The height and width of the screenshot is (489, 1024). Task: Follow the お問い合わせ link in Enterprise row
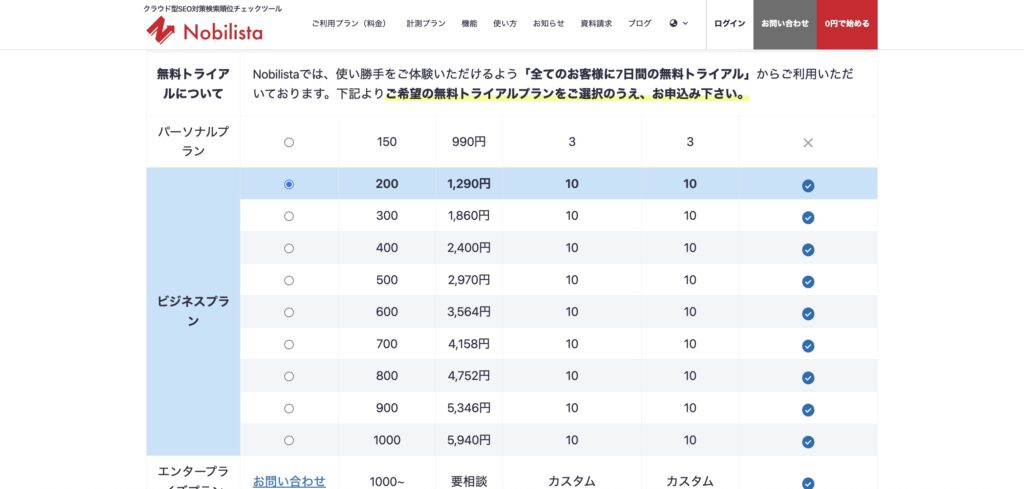(289, 481)
